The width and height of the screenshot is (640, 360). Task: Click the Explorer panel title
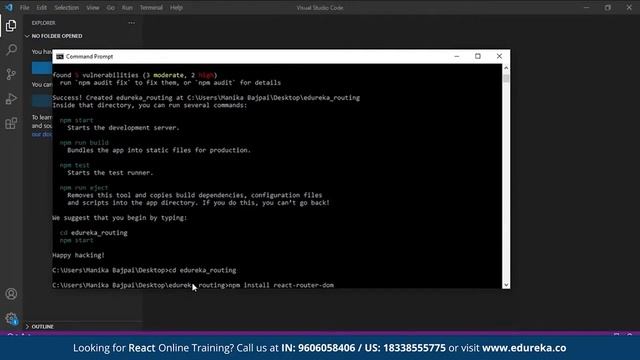44,23
